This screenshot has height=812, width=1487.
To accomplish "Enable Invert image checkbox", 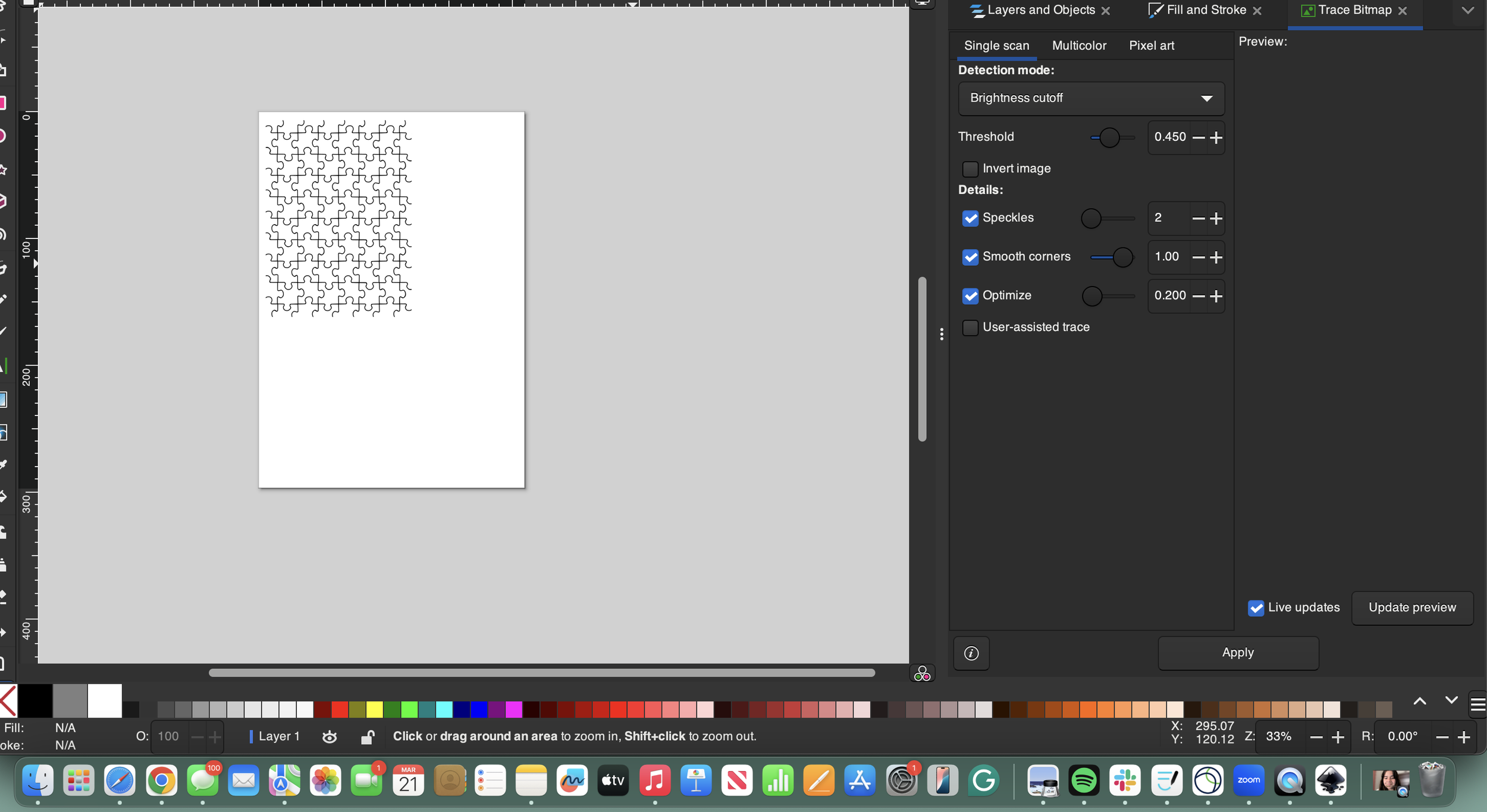I will 970,169.
